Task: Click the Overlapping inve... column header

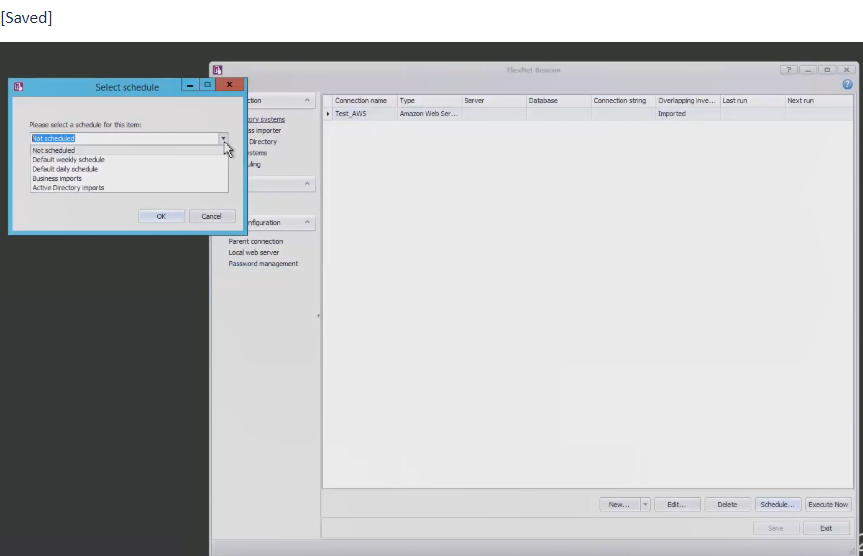Action: (x=687, y=101)
